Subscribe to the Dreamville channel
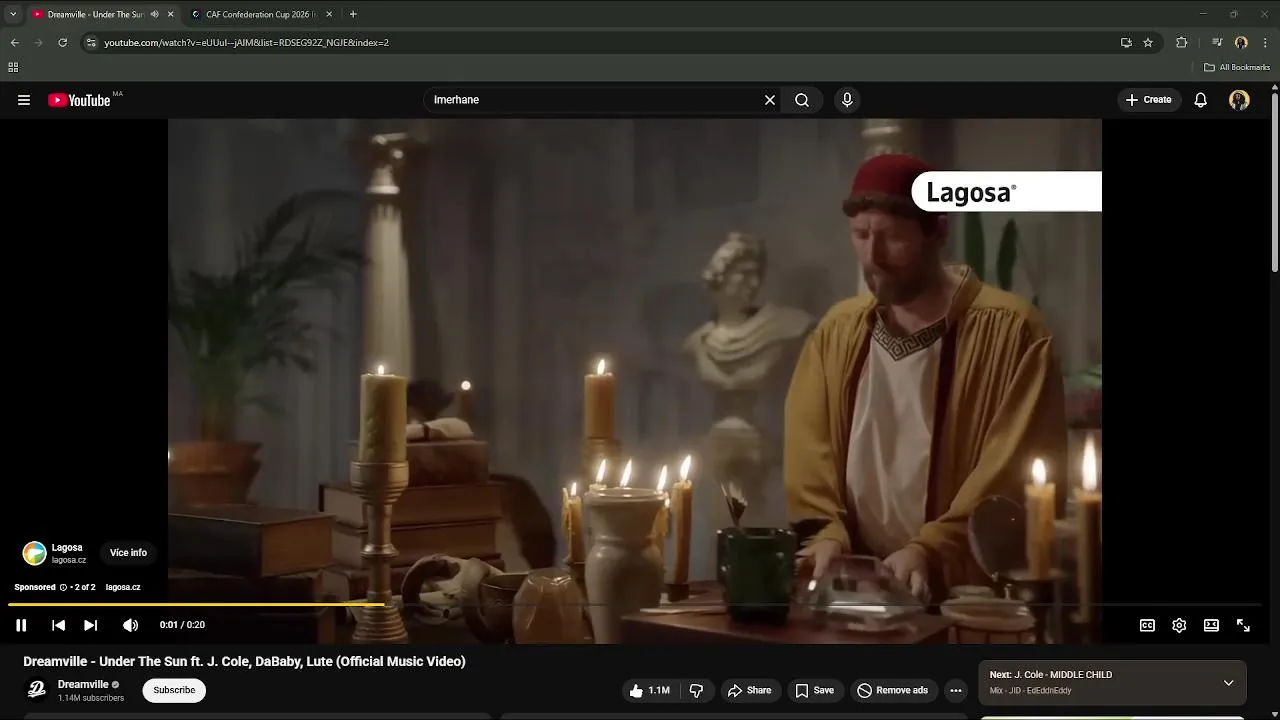 point(174,690)
